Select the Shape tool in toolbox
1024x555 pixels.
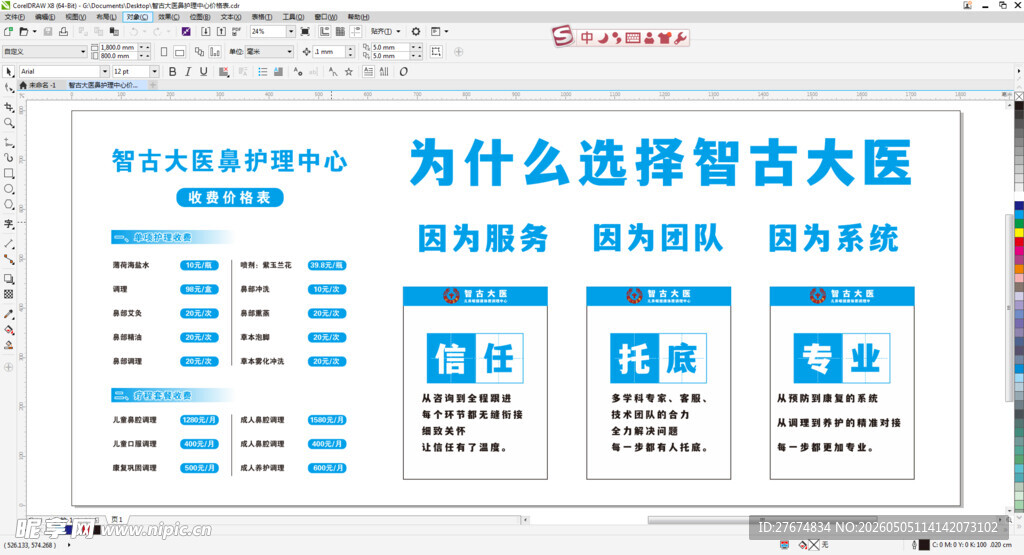[8, 88]
